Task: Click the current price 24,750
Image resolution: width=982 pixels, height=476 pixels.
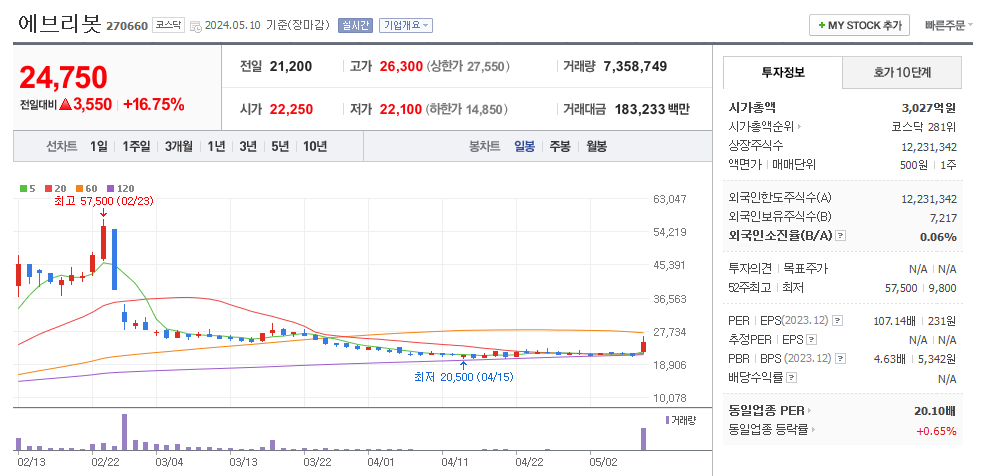Action: 63,78
